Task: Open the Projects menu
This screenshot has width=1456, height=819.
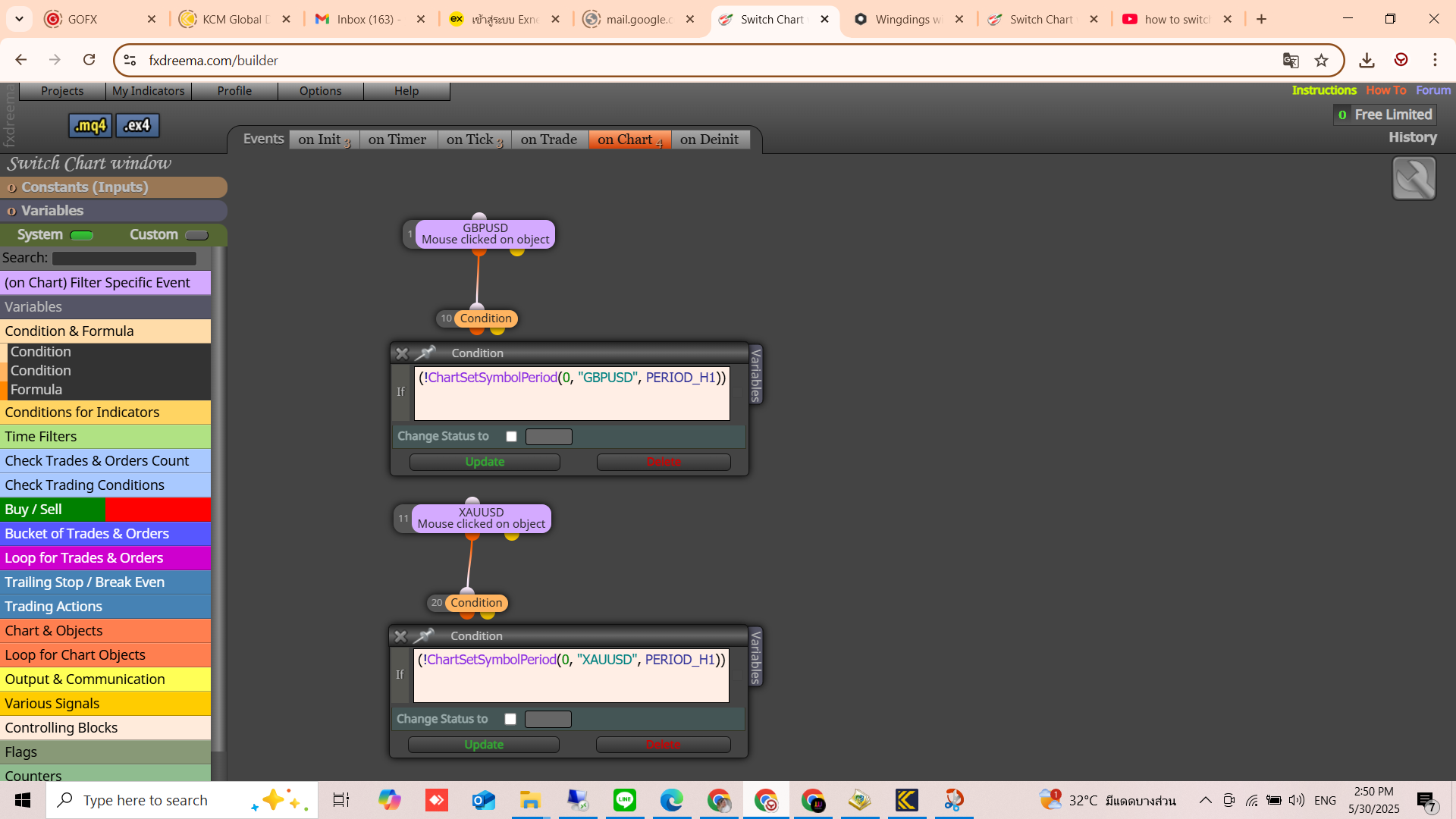Action: point(62,91)
